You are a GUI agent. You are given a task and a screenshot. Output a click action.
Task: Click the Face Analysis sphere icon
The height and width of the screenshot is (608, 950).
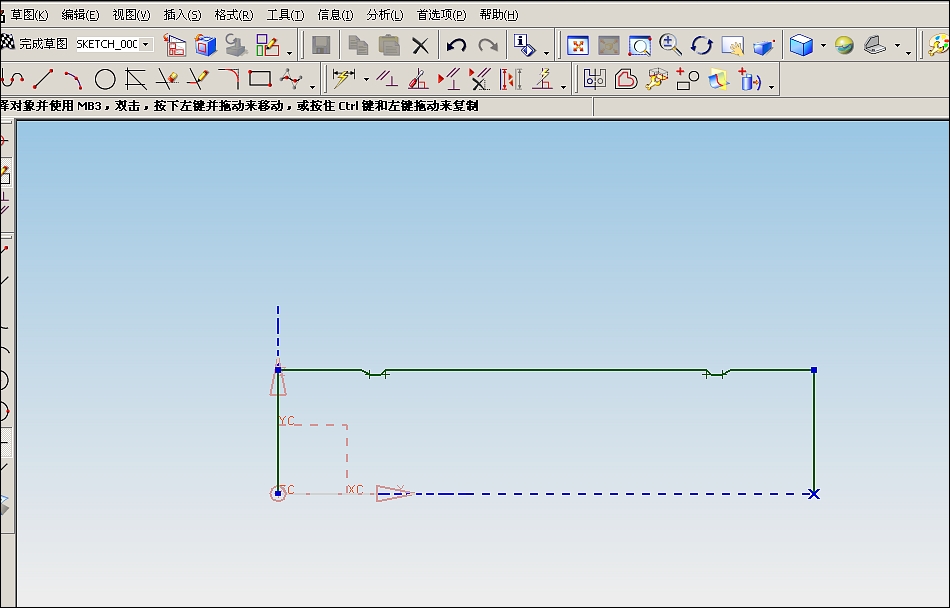click(x=844, y=45)
